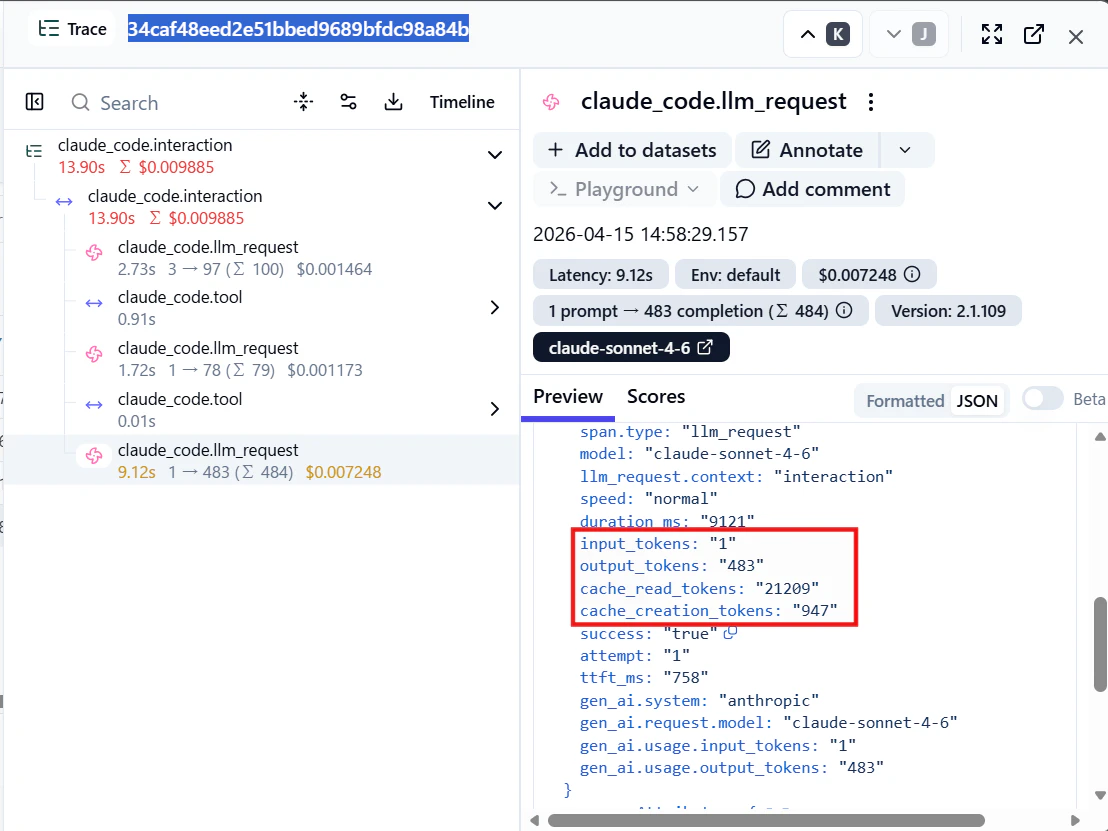The width and height of the screenshot is (1108, 831).
Task: Go to previous trace using K arrow
Action: (823, 34)
